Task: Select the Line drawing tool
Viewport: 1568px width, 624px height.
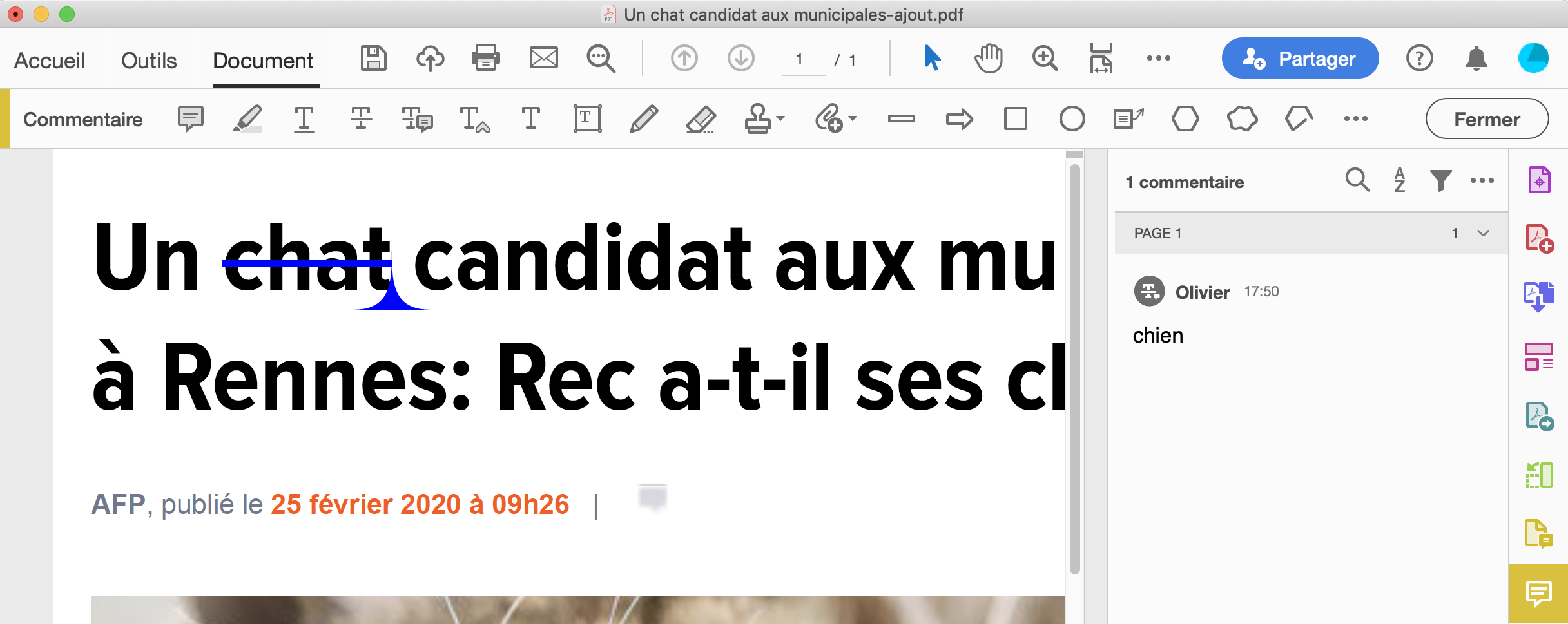Action: (x=902, y=118)
